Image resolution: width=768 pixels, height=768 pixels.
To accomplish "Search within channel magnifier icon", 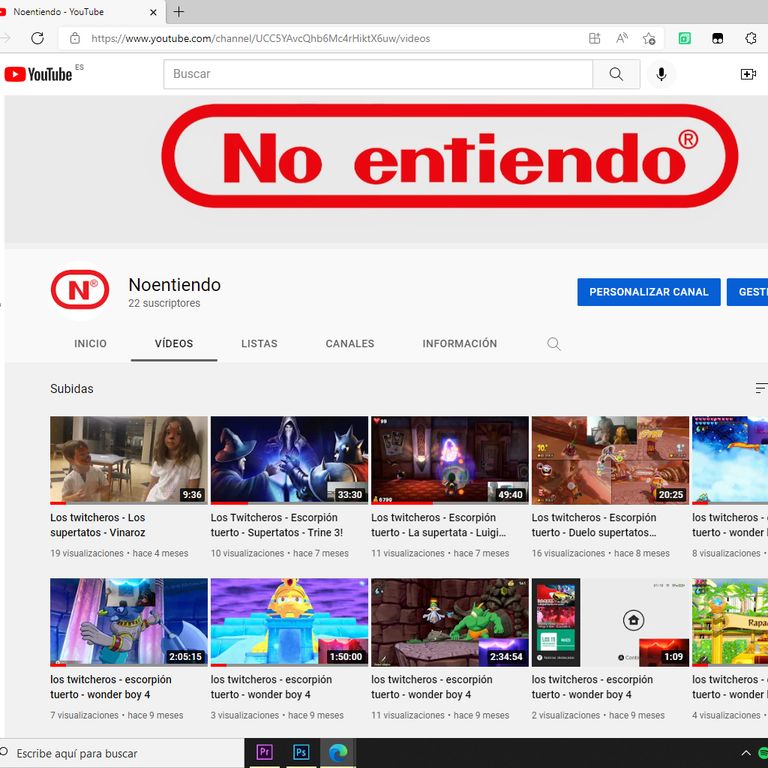I will (x=553, y=344).
